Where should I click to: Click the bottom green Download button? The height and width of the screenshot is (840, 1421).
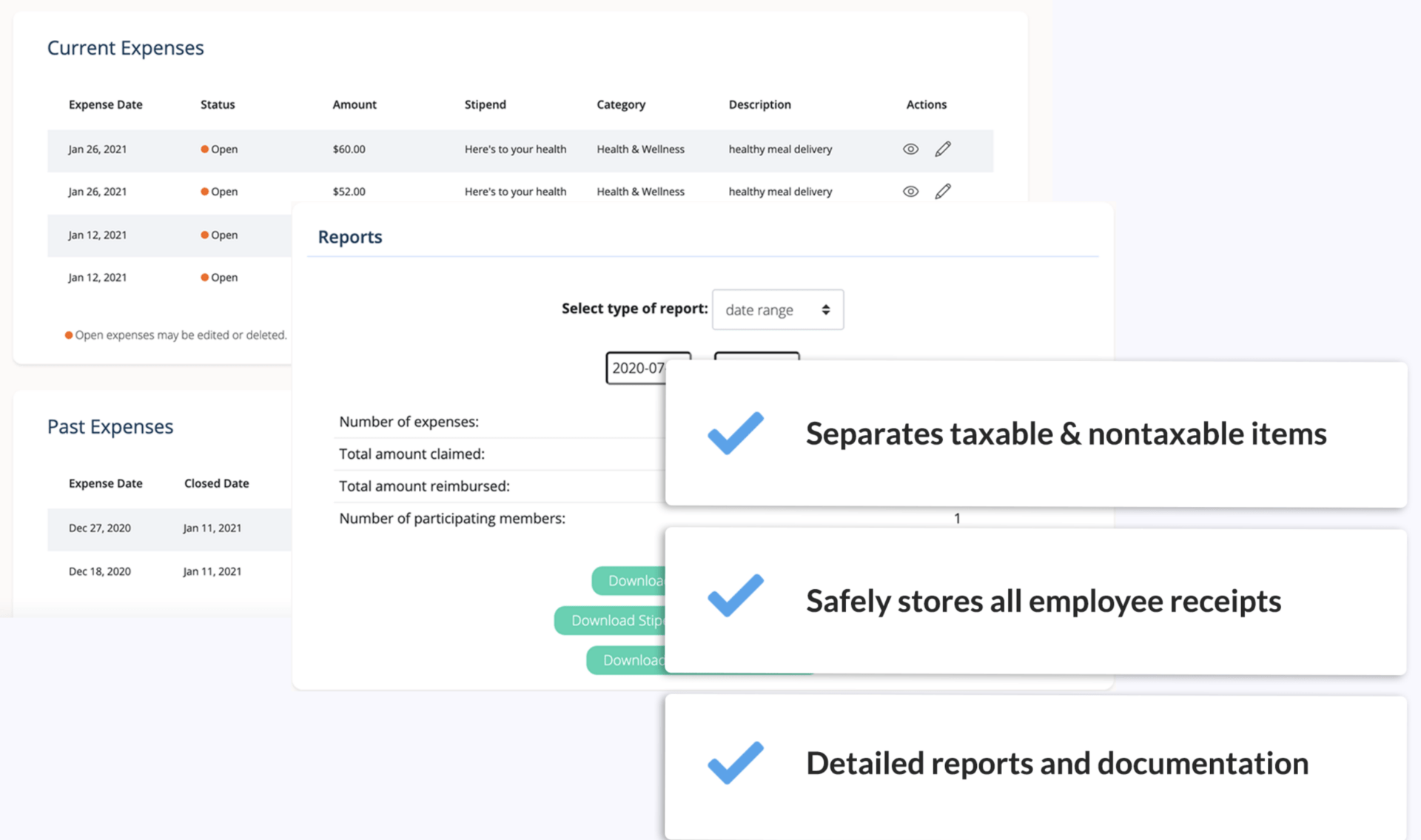pyautogui.click(x=626, y=660)
